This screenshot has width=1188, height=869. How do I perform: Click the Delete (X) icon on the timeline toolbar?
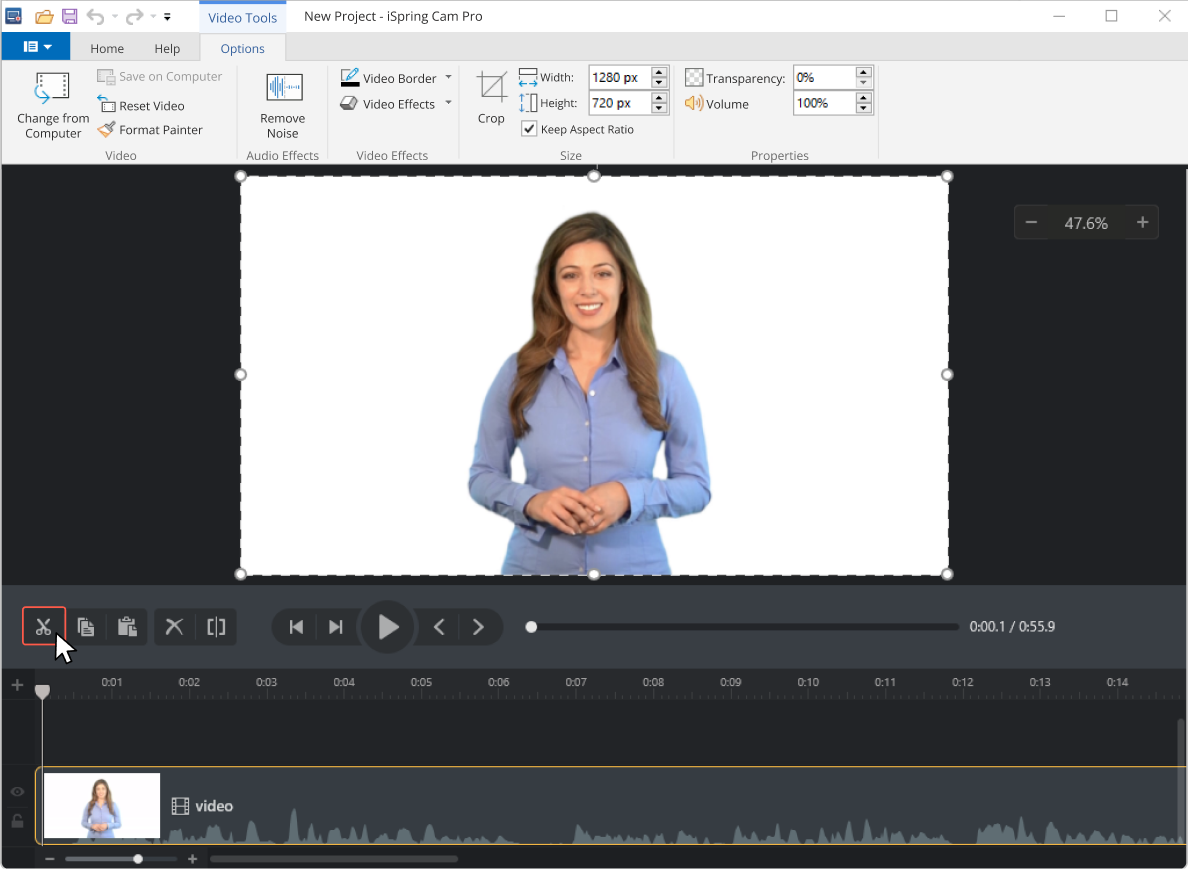coord(173,626)
